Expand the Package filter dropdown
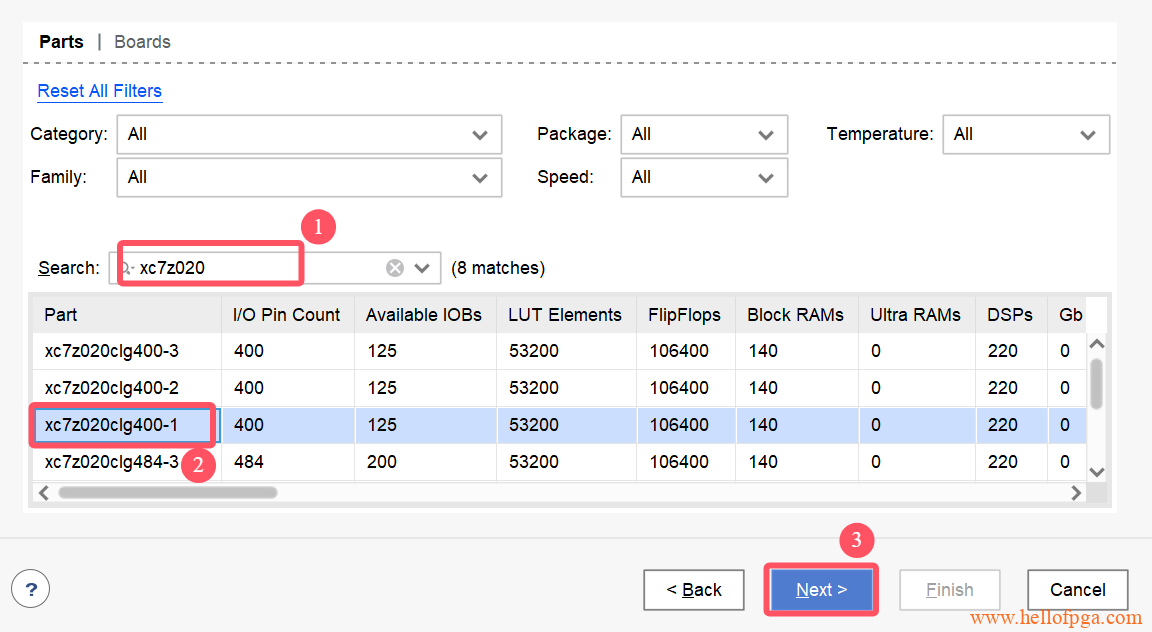 [x=703, y=134]
